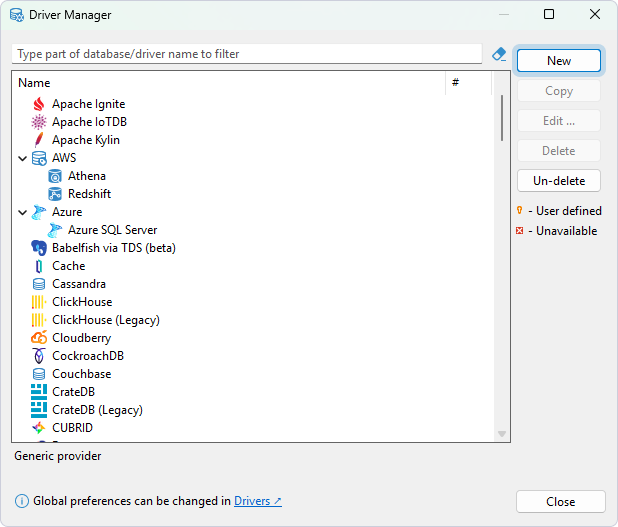
Task: Collapse the Azure tree node
Action: (22, 212)
